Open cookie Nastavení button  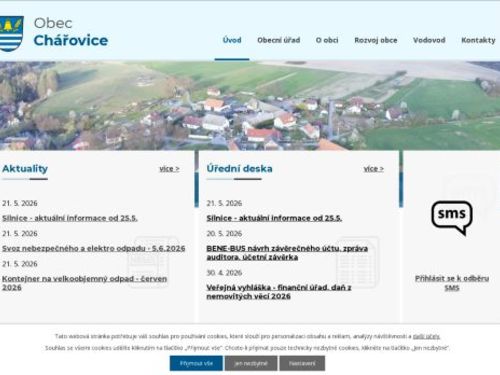pyautogui.click(x=302, y=363)
